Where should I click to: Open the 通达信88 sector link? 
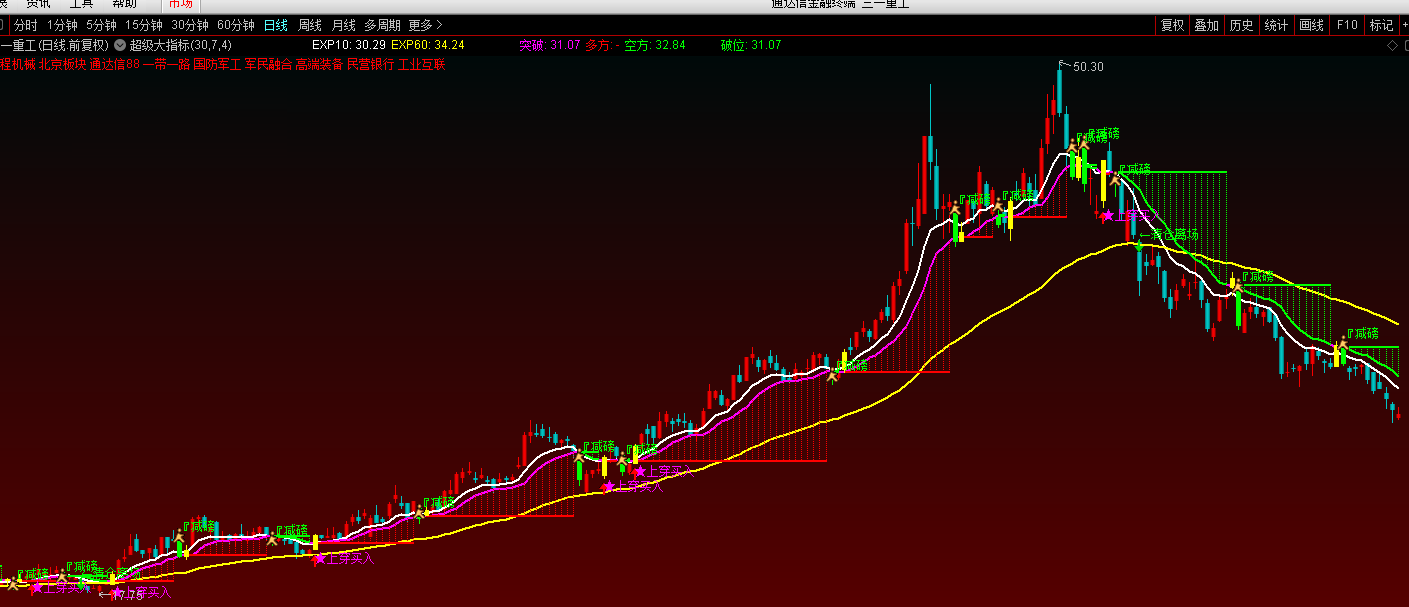coord(114,64)
